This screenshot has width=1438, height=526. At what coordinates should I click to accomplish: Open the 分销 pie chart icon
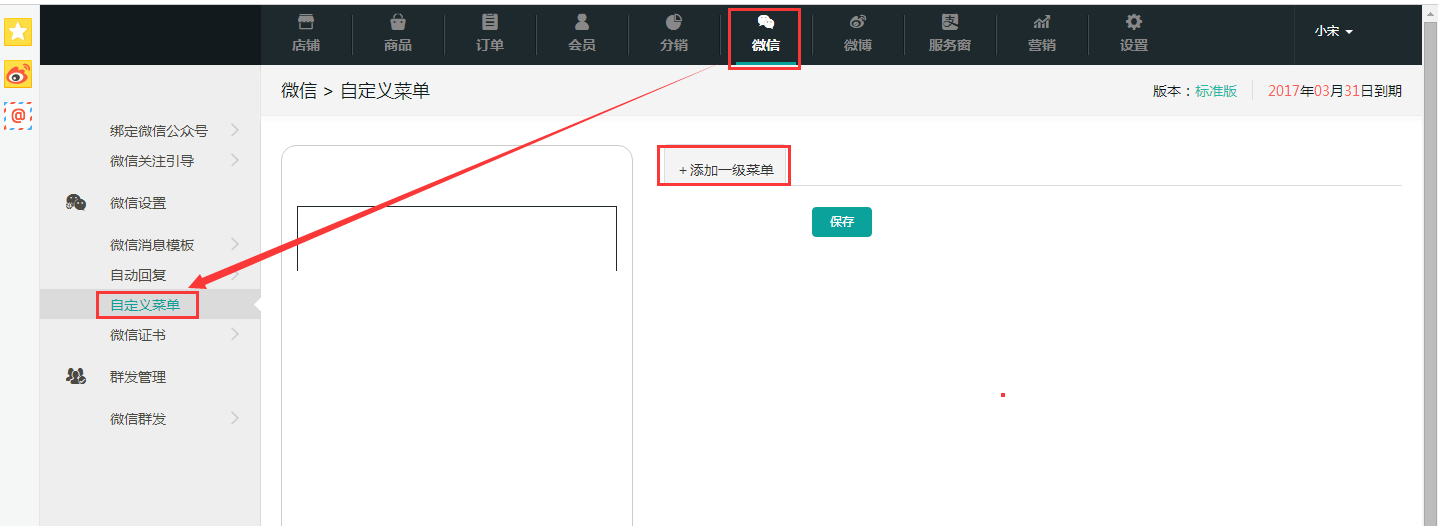coord(674,23)
